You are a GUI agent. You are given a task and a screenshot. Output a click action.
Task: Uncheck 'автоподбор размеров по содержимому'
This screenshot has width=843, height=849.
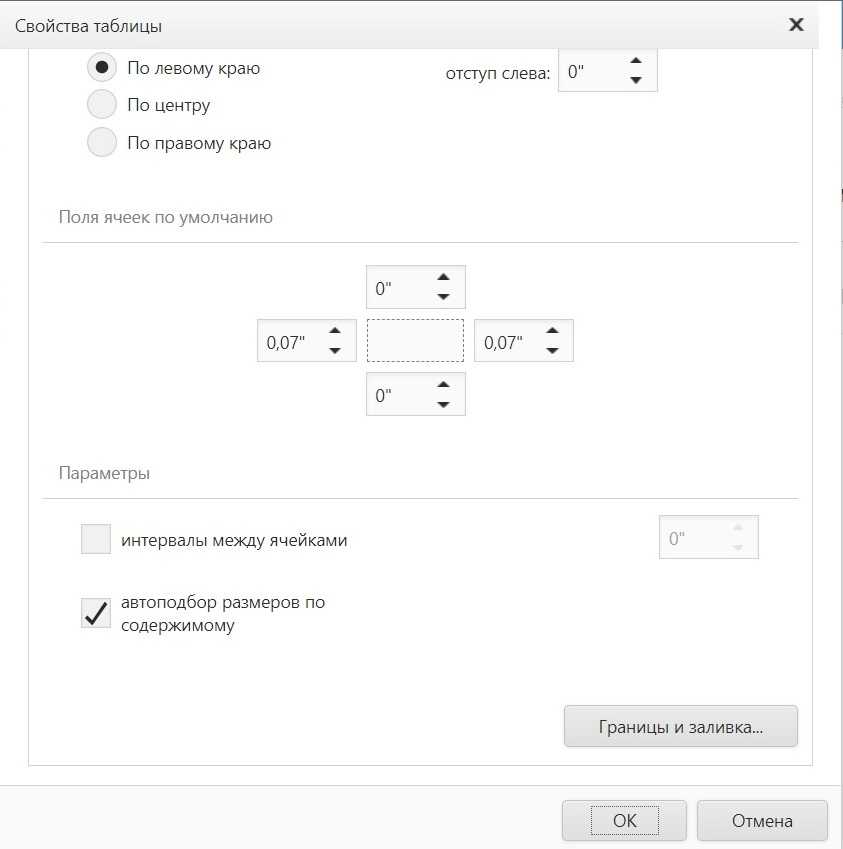[x=96, y=614]
